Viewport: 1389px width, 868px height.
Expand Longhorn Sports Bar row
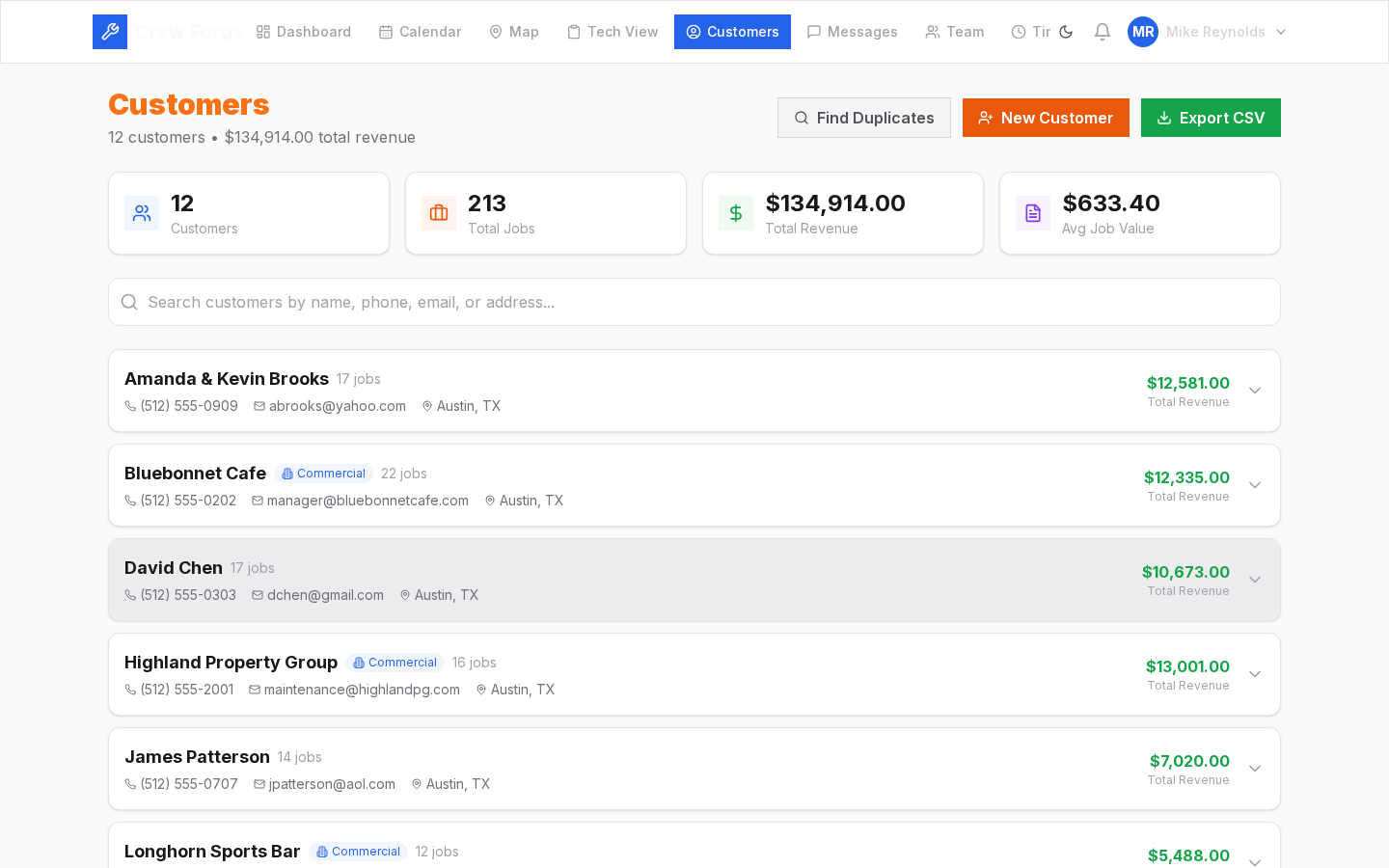tap(1255, 861)
